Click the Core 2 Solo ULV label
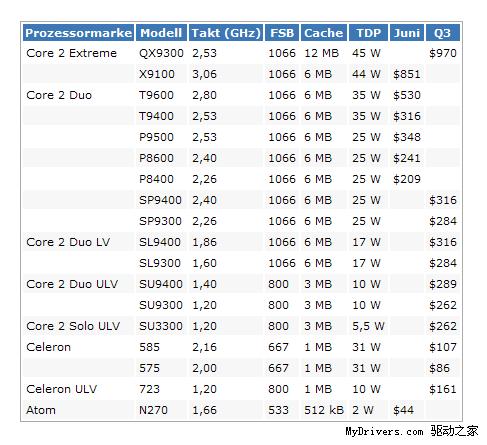Image resolution: width=487 pixels, height=445 pixels. tap(73, 326)
